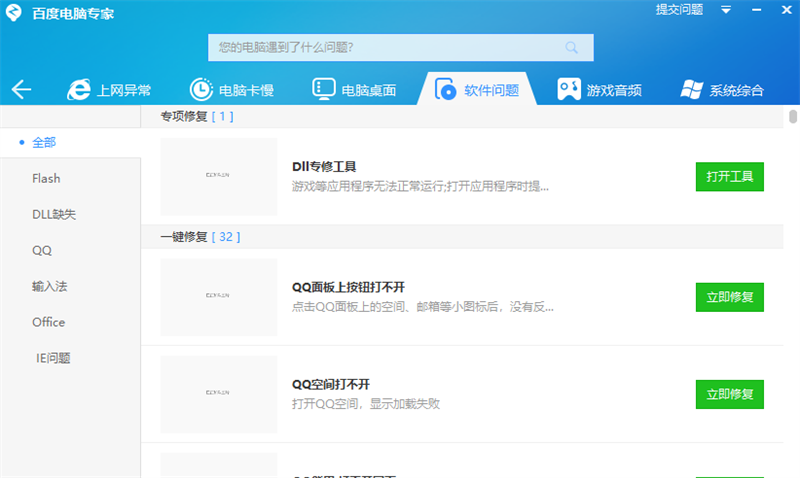The image size is (800, 478).
Task: Click the gamepad icon for 游戏音频
Action: point(569,89)
